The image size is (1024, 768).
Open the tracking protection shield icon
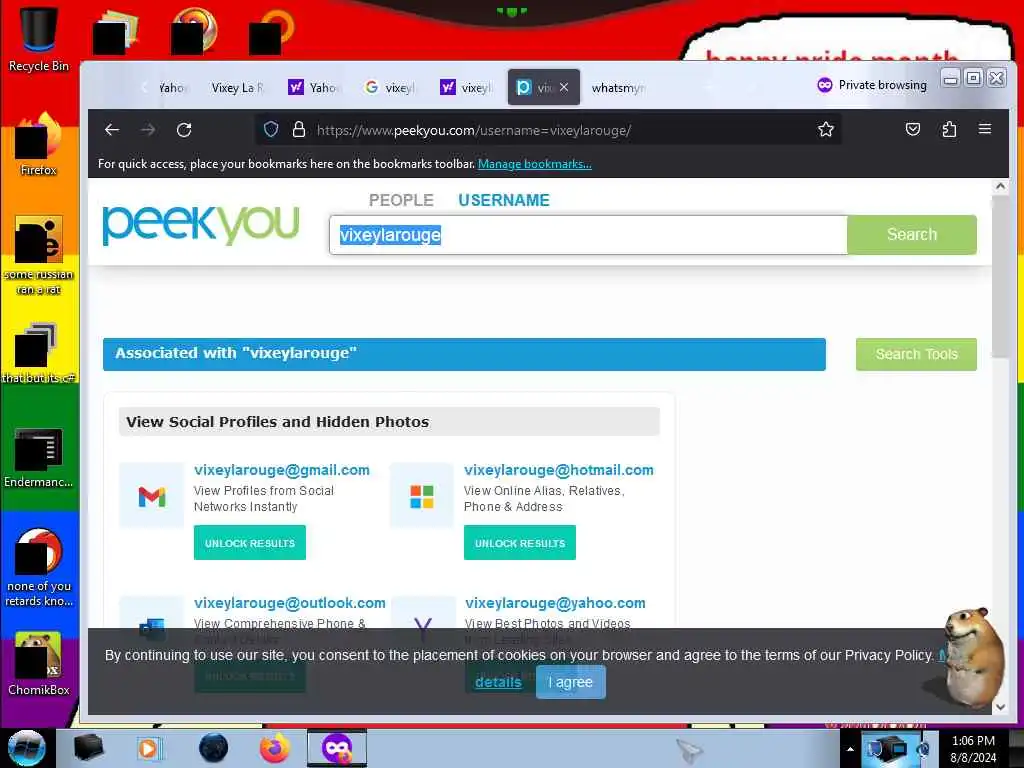click(271, 130)
